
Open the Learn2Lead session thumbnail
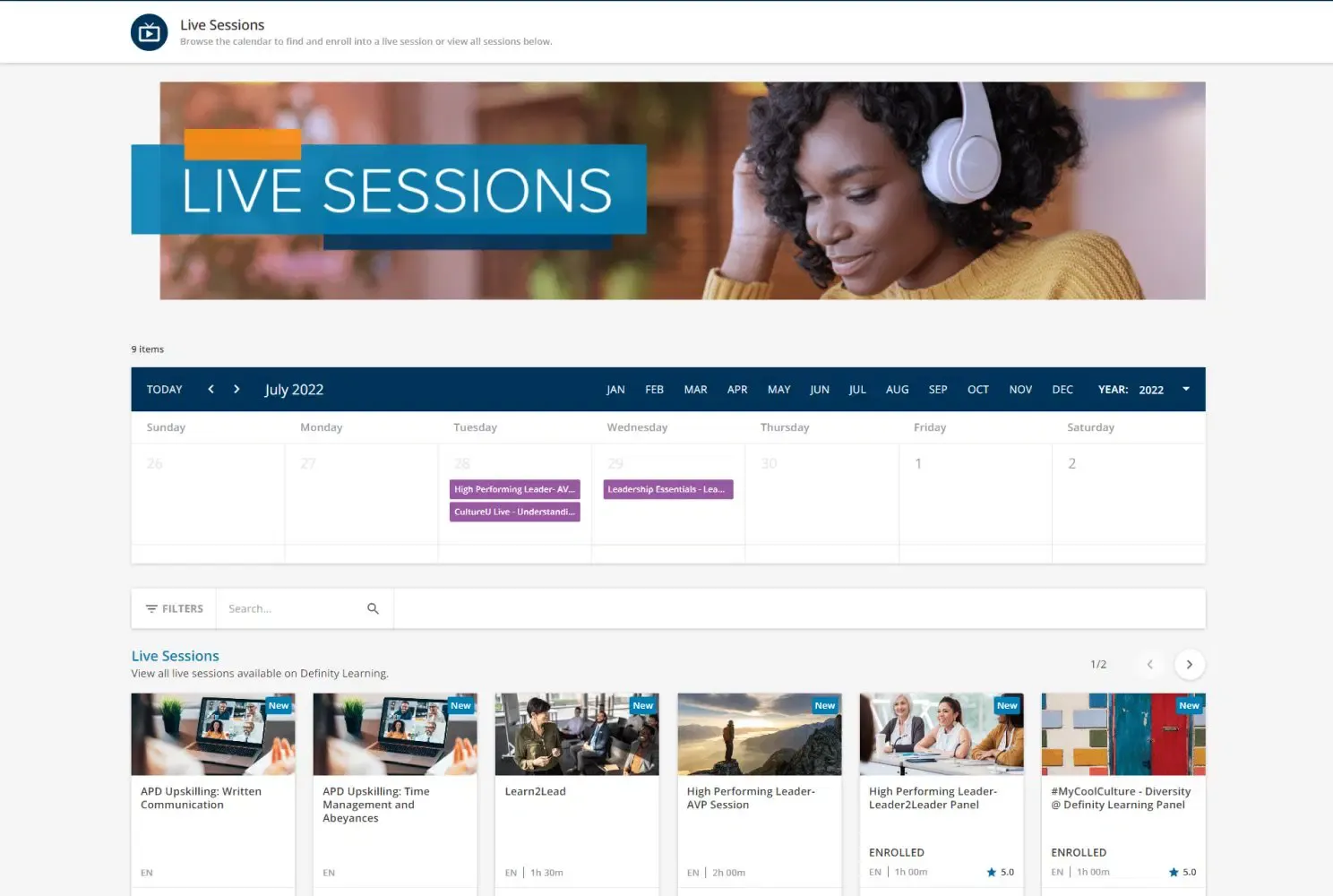[x=576, y=734]
